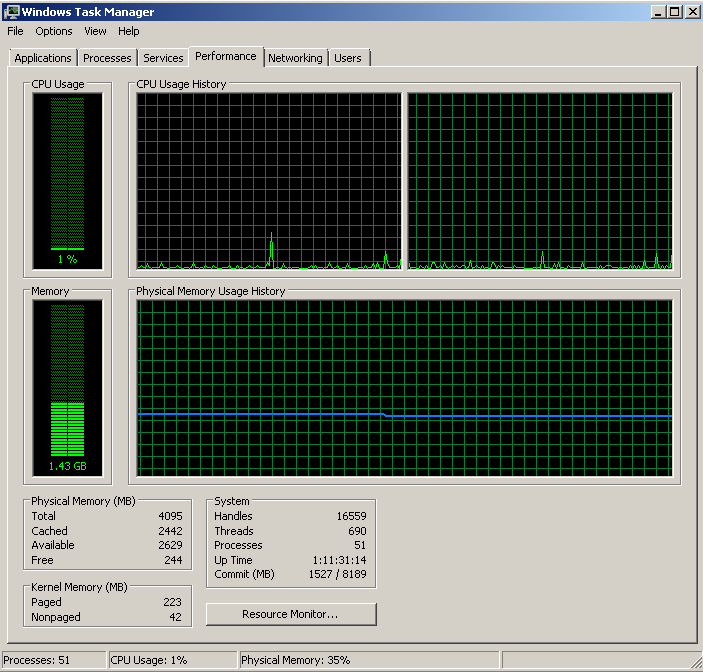703x672 pixels.
Task: Switch to the Processes tab
Action: pos(107,58)
